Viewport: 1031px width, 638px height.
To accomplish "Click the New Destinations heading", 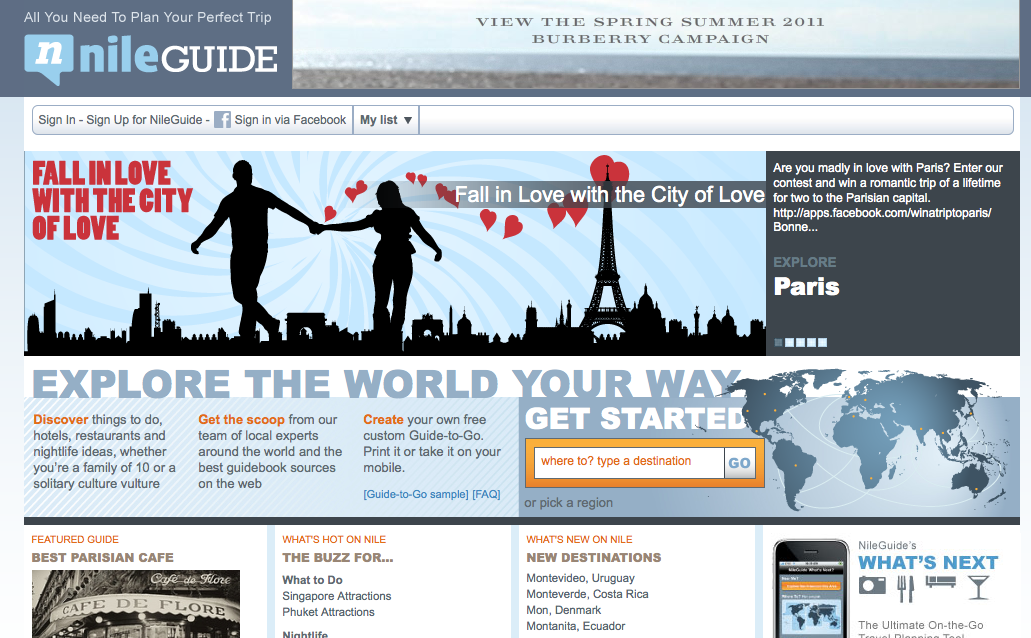I will [x=594, y=558].
